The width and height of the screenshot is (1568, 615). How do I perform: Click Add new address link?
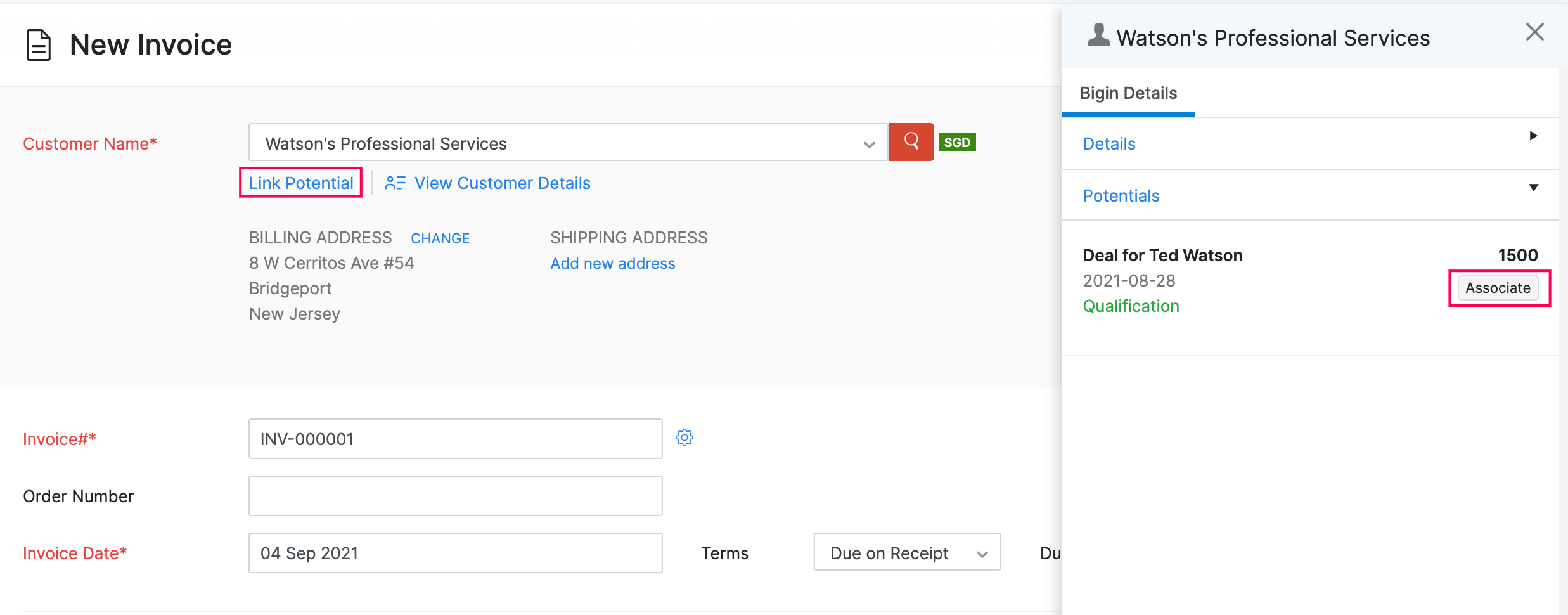click(x=612, y=264)
